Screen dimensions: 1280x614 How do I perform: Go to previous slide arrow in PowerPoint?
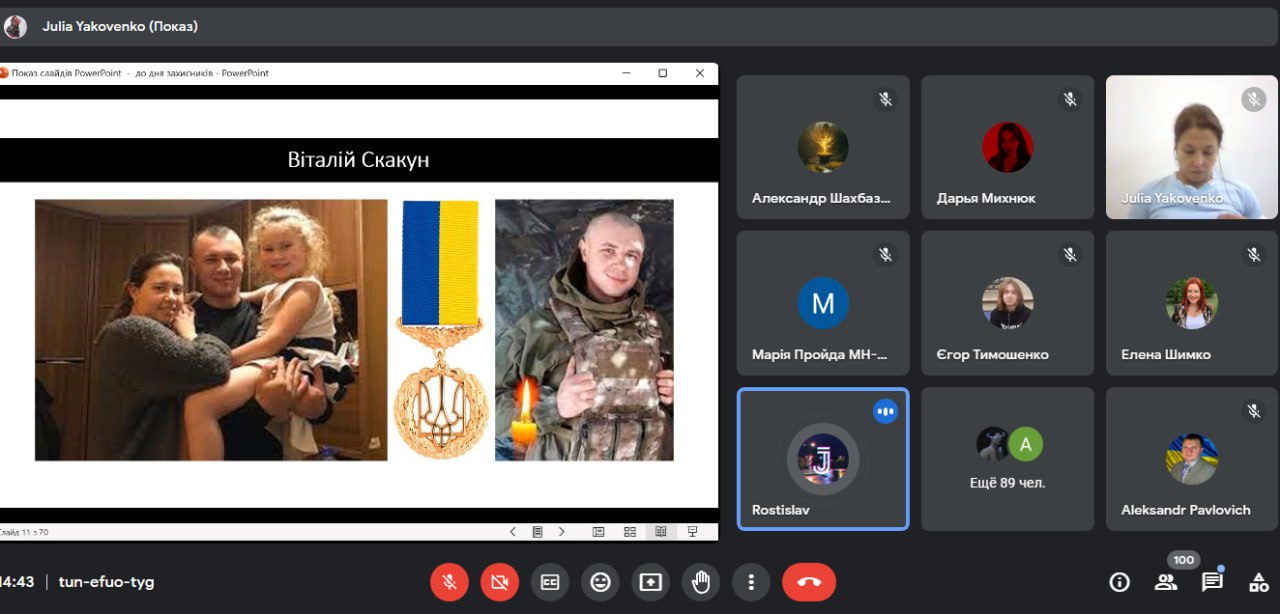[513, 532]
